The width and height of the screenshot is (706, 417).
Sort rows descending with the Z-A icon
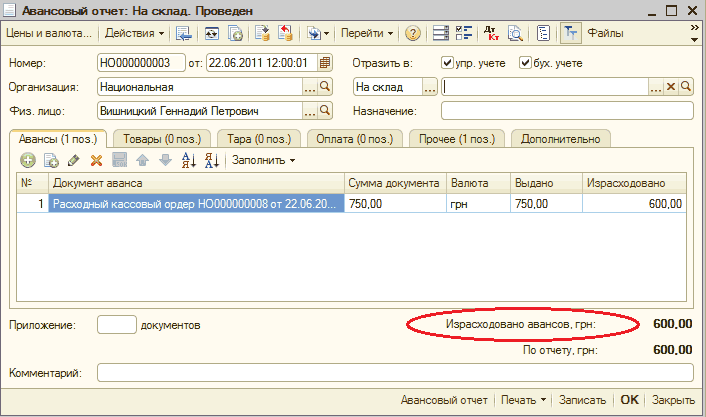pyautogui.click(x=210, y=160)
